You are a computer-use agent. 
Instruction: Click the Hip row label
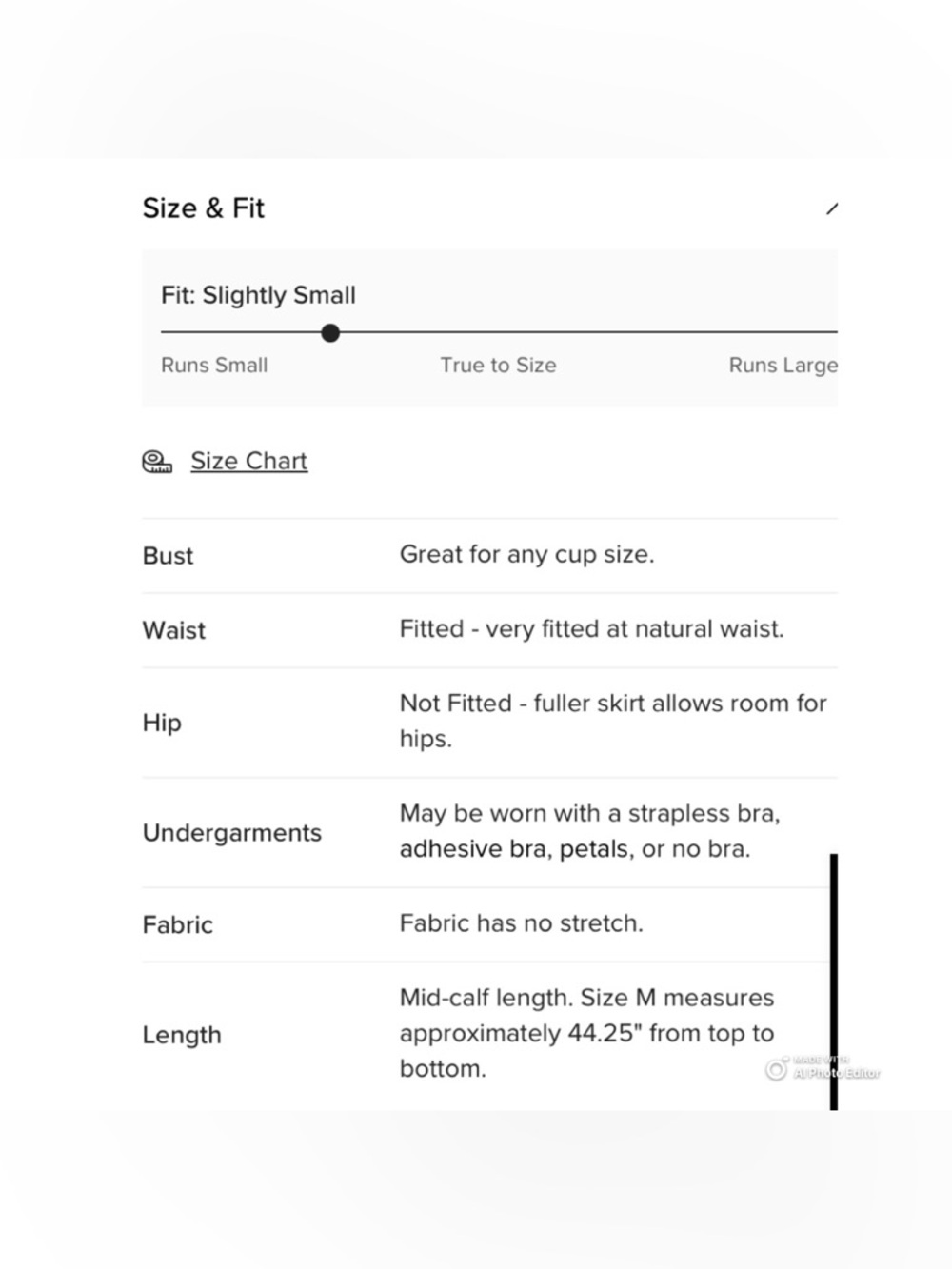coord(162,723)
